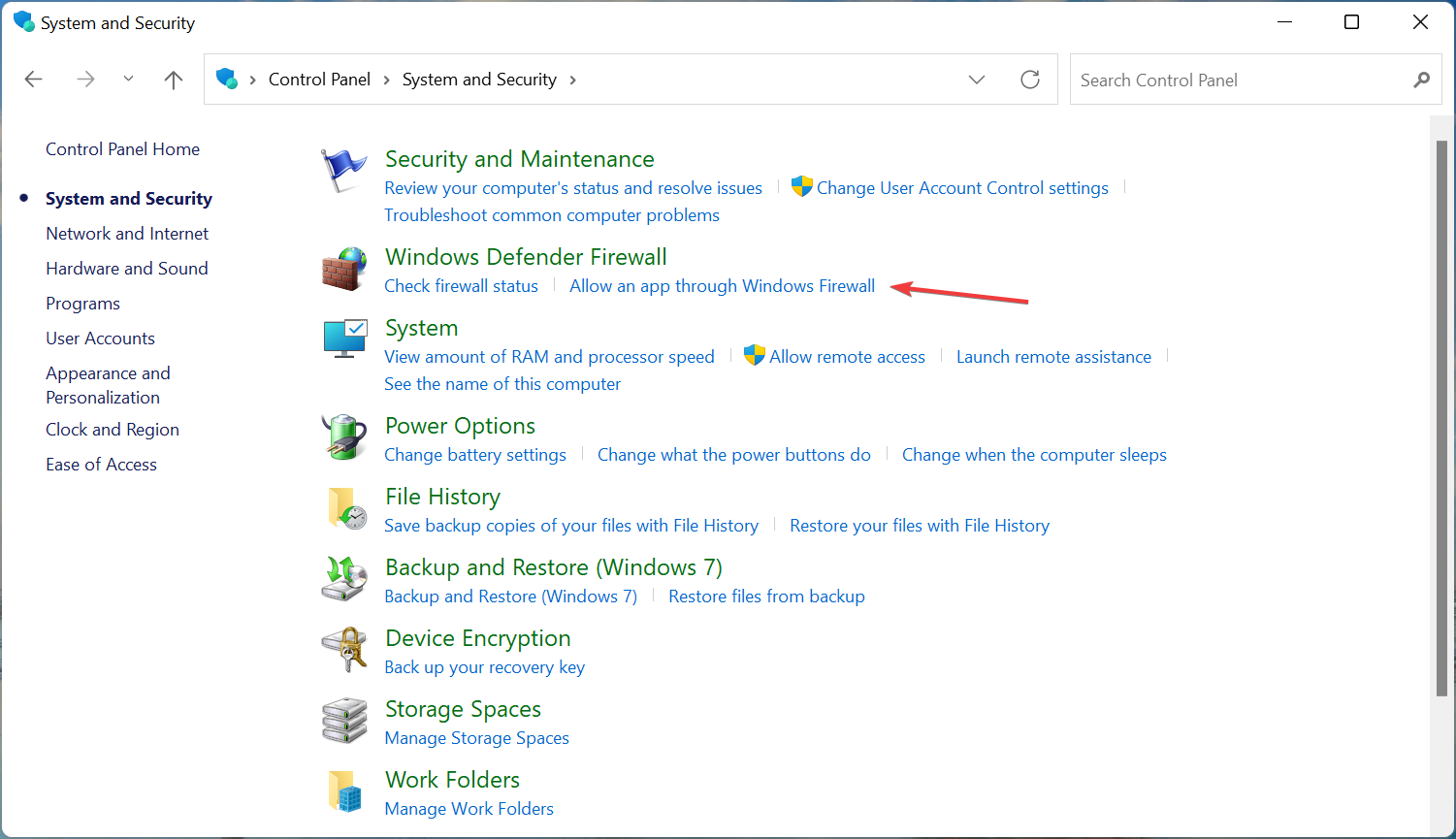Screen dimensions: 1456x839
Task: Click the Device Encryption keys icon
Action: (x=344, y=650)
